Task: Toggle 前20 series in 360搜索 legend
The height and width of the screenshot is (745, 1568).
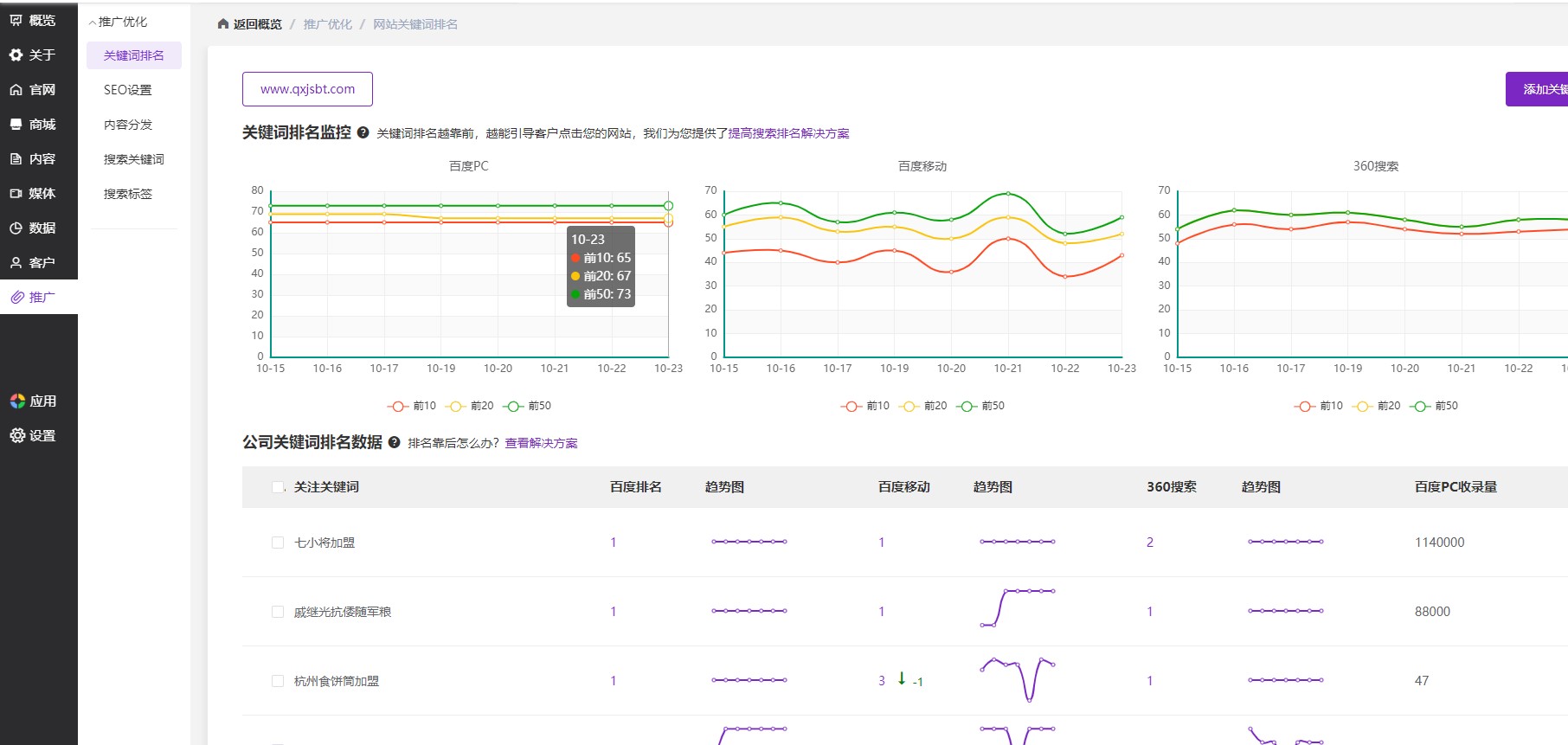Action: click(x=1376, y=406)
